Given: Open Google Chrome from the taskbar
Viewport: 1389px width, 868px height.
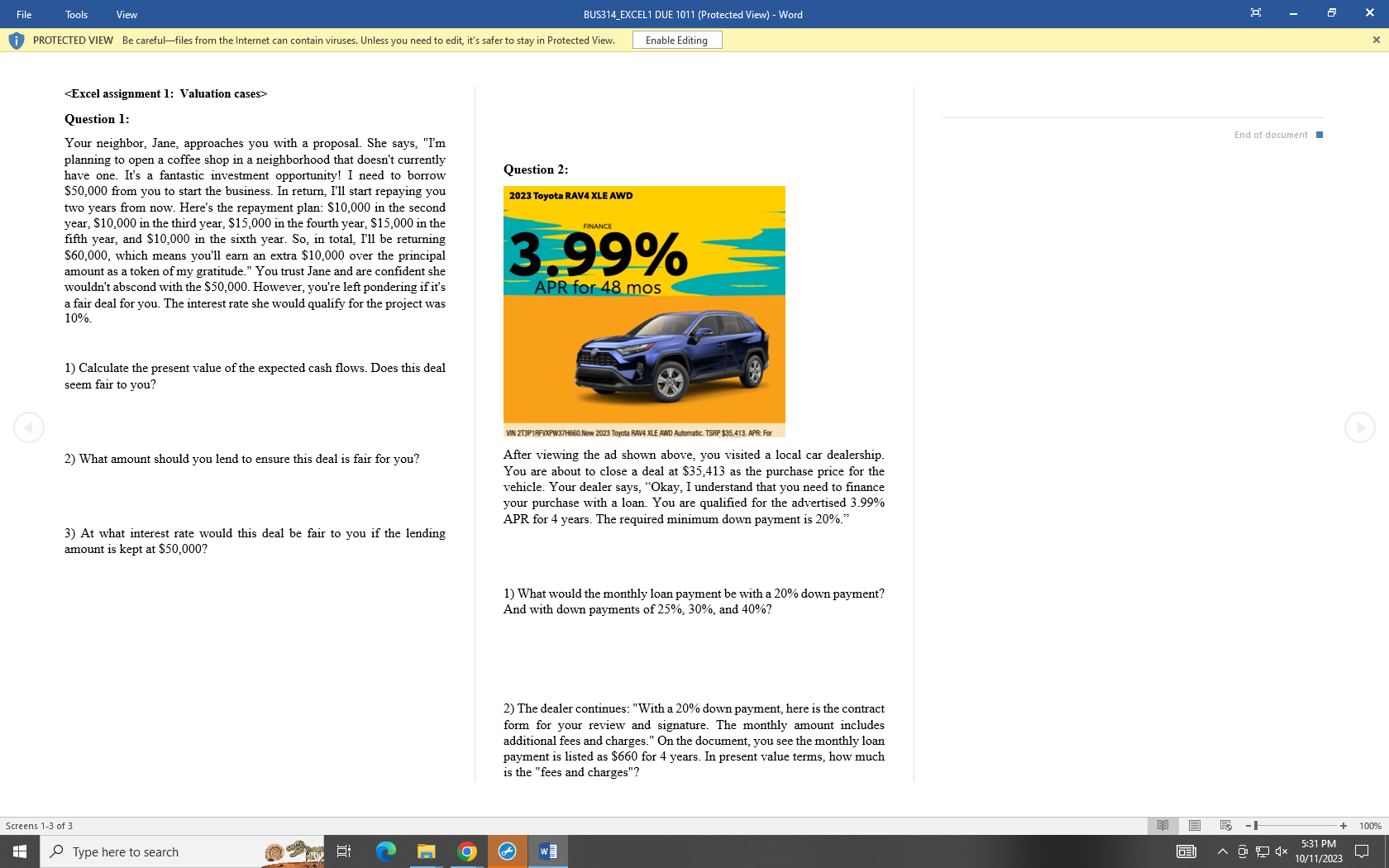Looking at the screenshot, I should [x=467, y=851].
